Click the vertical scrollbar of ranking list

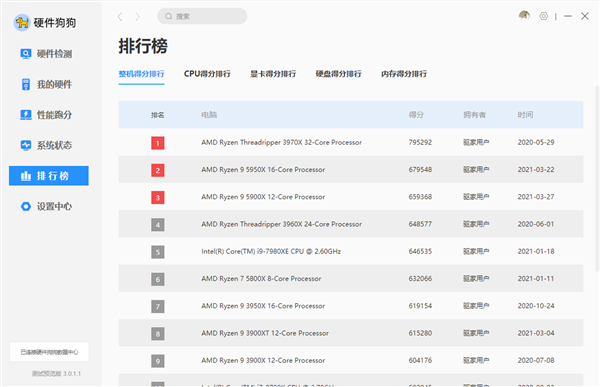(x=597, y=178)
